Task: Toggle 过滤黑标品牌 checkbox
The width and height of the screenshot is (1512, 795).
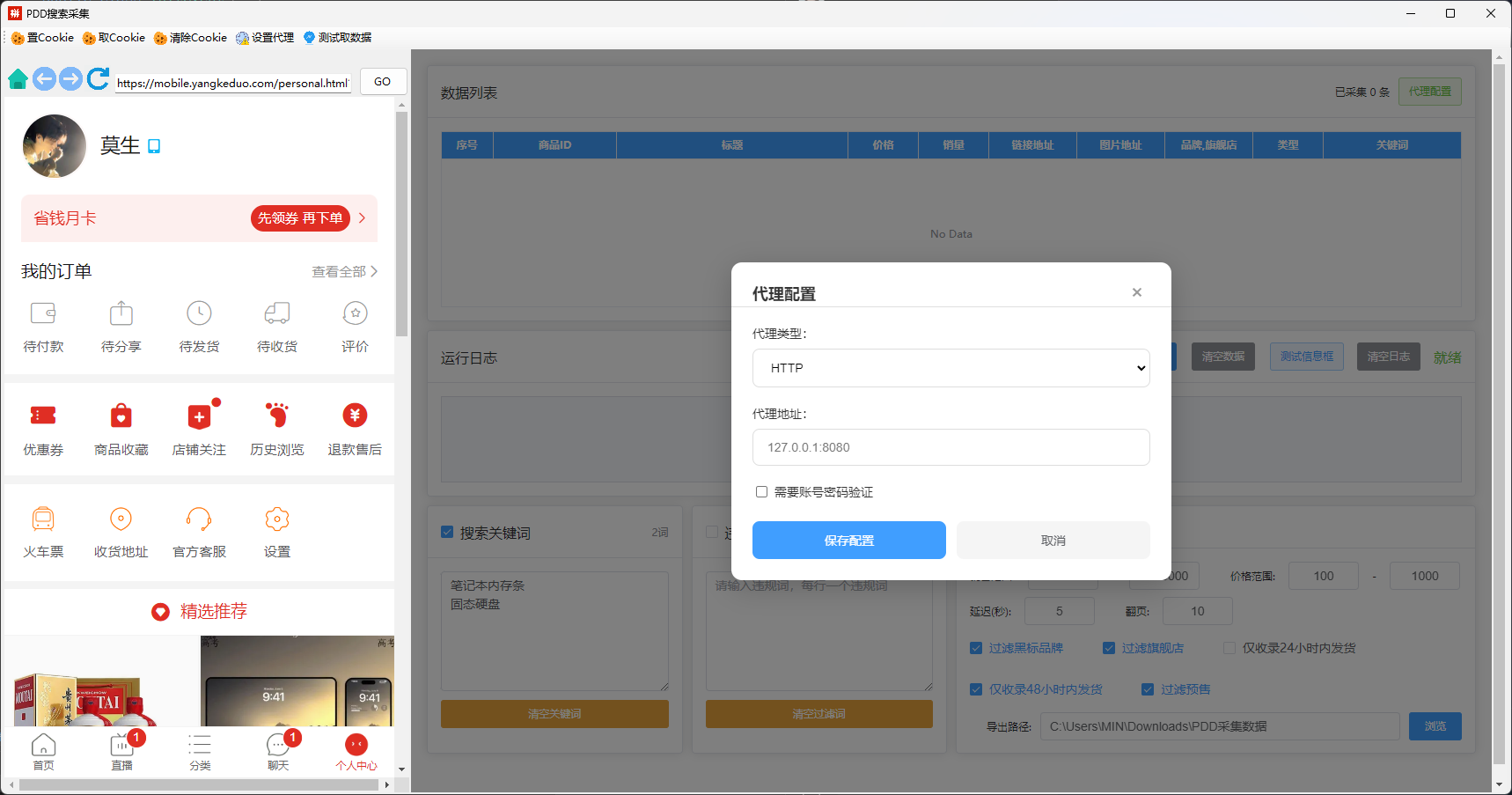Action: (976, 648)
